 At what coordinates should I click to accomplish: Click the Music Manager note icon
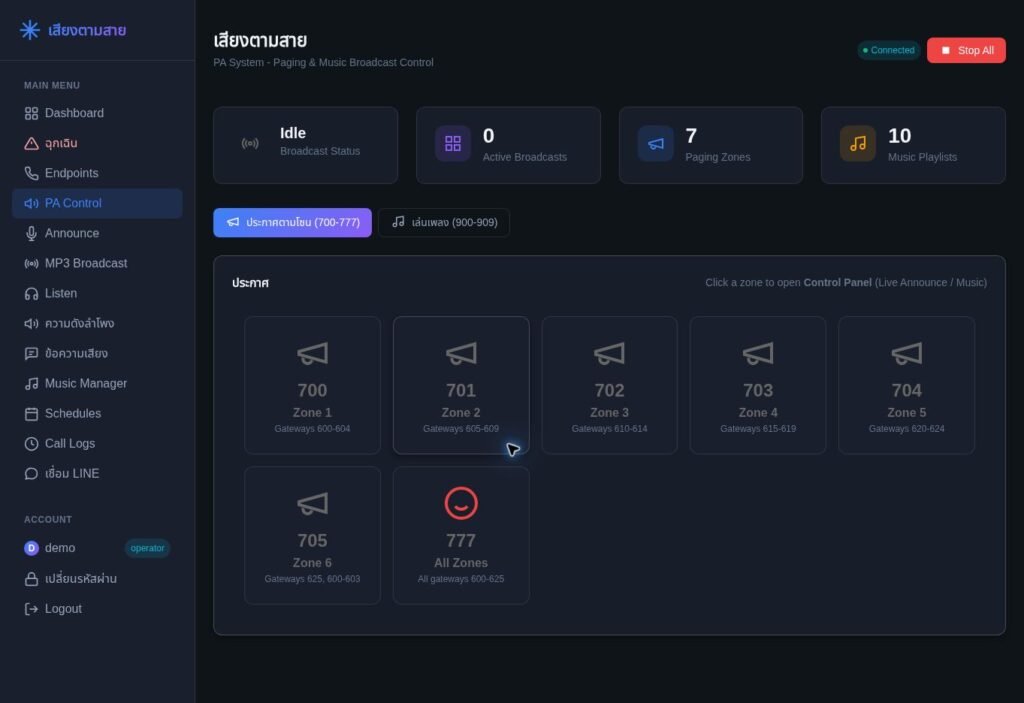click(x=31, y=384)
